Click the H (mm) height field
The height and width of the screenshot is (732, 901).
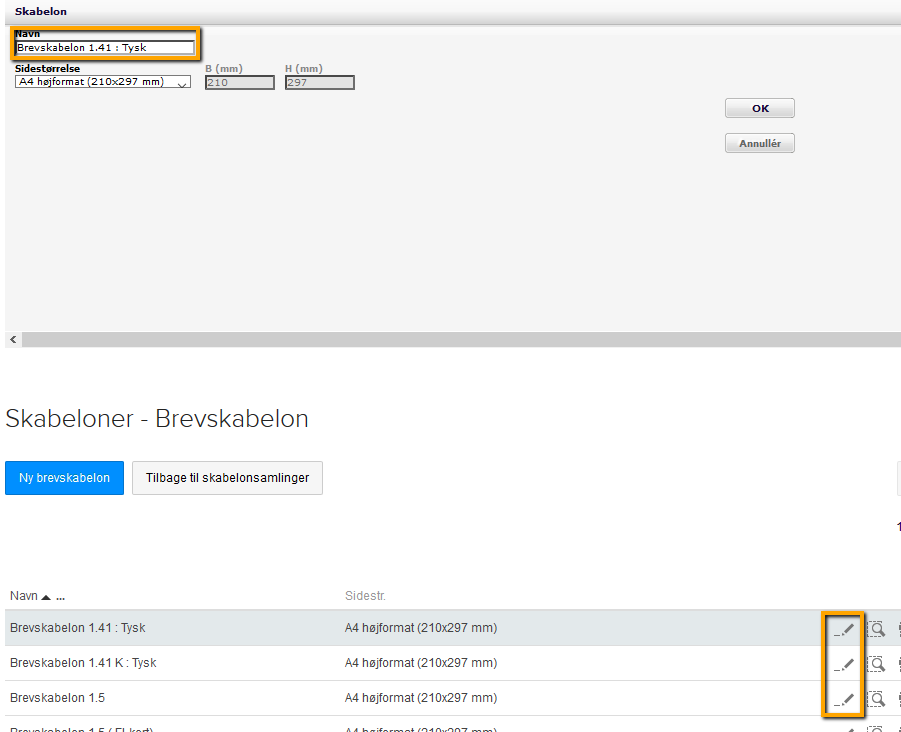tap(319, 83)
